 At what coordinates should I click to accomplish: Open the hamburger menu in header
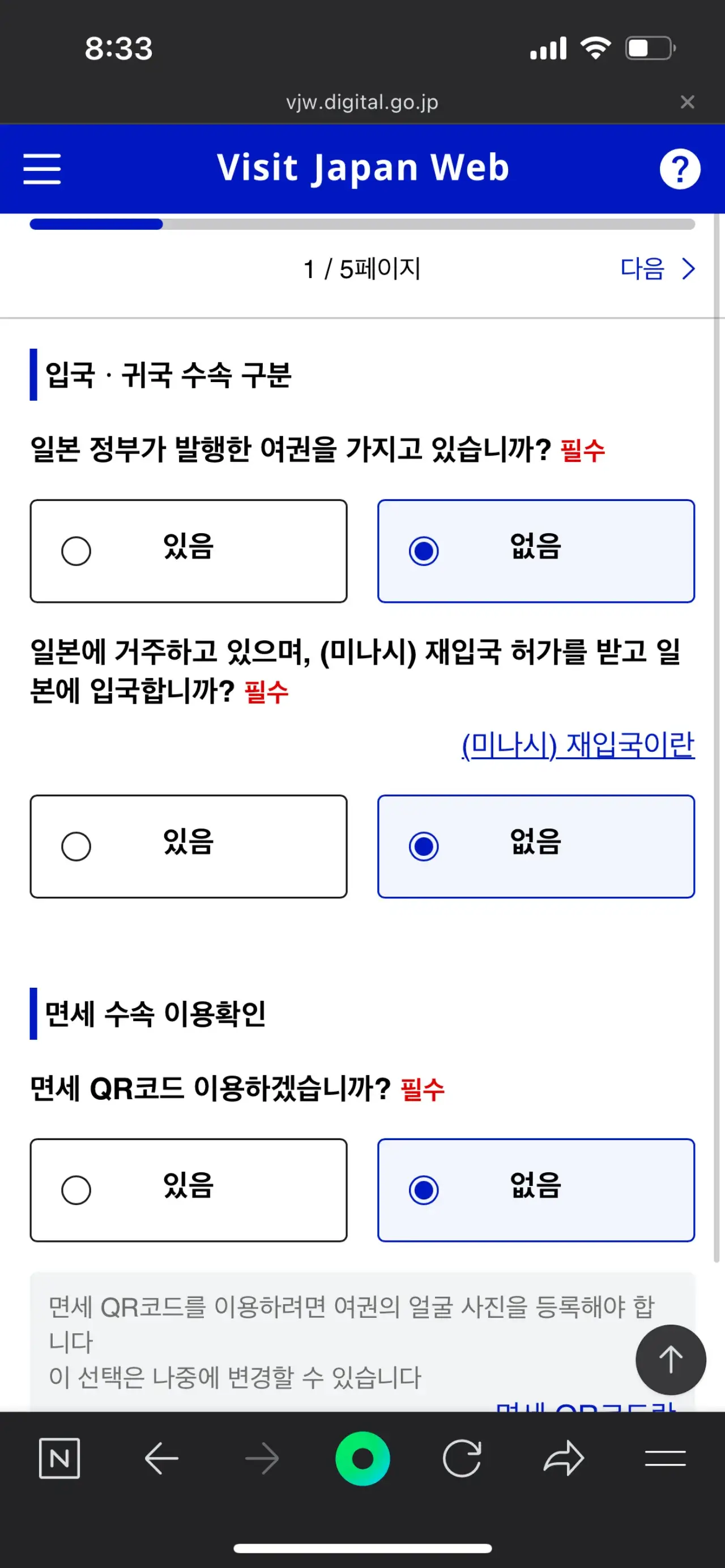pyautogui.click(x=42, y=169)
